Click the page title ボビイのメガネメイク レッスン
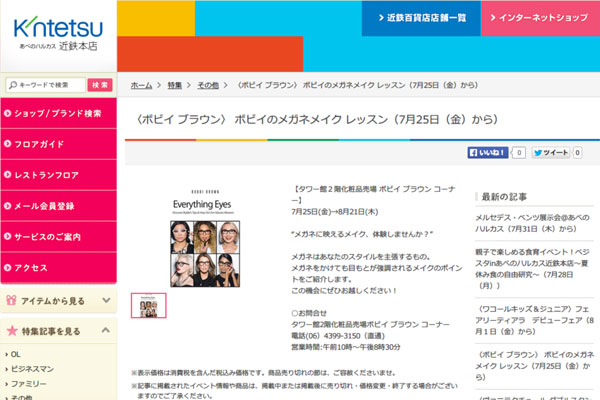The image size is (600, 400). 317,119
